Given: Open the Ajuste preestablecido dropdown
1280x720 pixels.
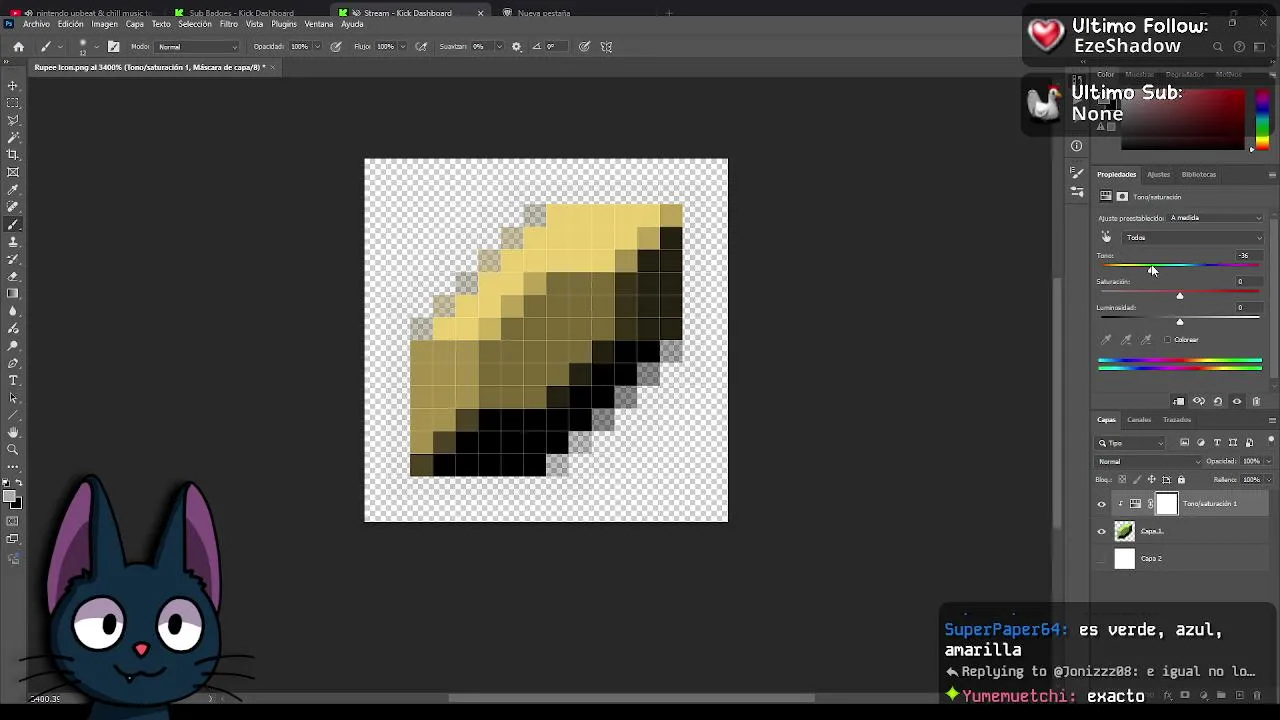Looking at the screenshot, I should (1215, 218).
